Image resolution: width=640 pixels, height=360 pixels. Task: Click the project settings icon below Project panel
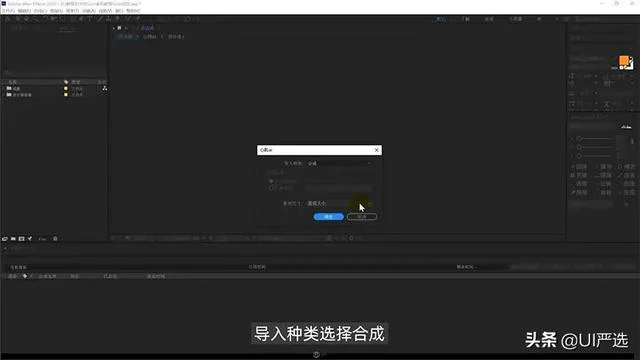(x=30, y=239)
